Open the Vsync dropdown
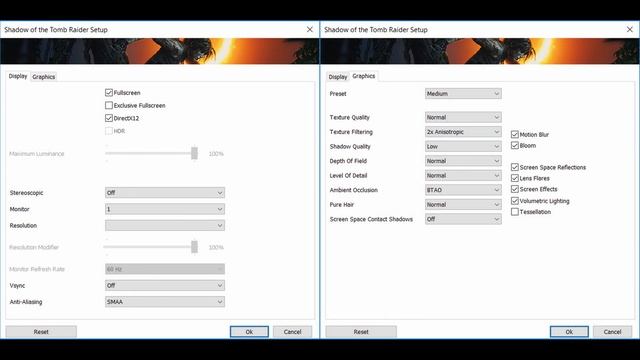Screen dimensions: 640x360 click(x=165, y=285)
